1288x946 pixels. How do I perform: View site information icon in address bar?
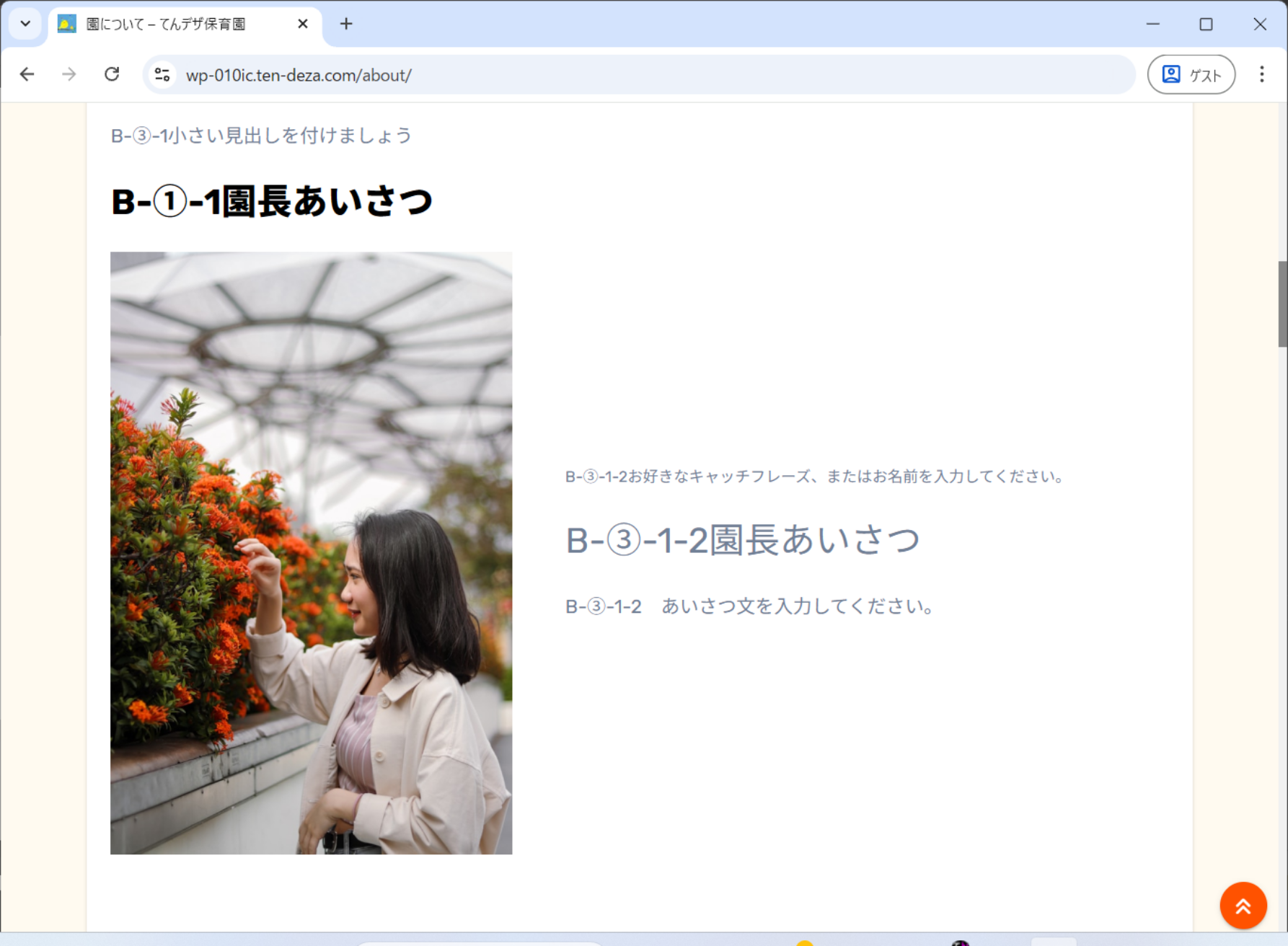[162, 75]
